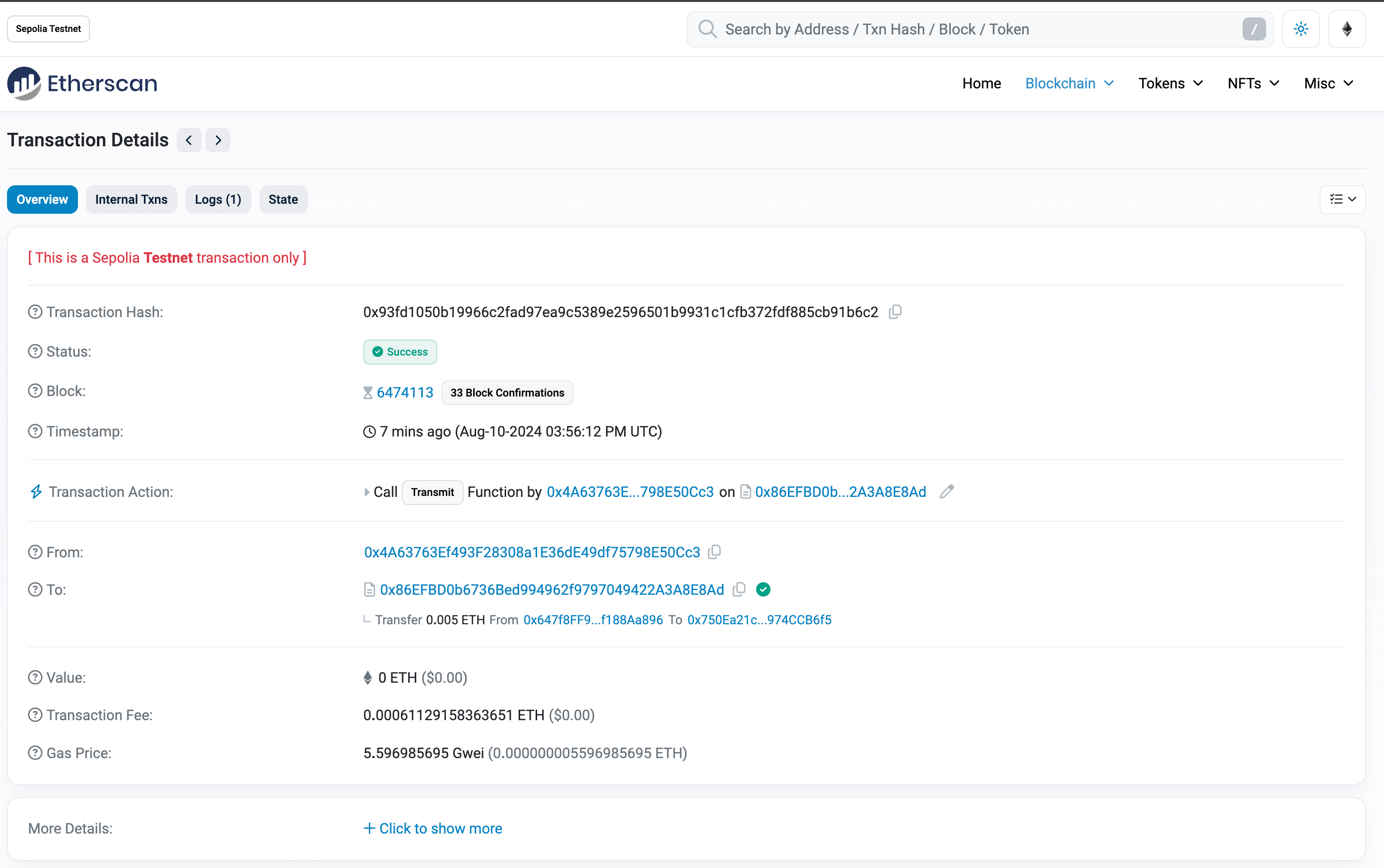Click to show more details
1384x868 pixels.
[x=433, y=829]
